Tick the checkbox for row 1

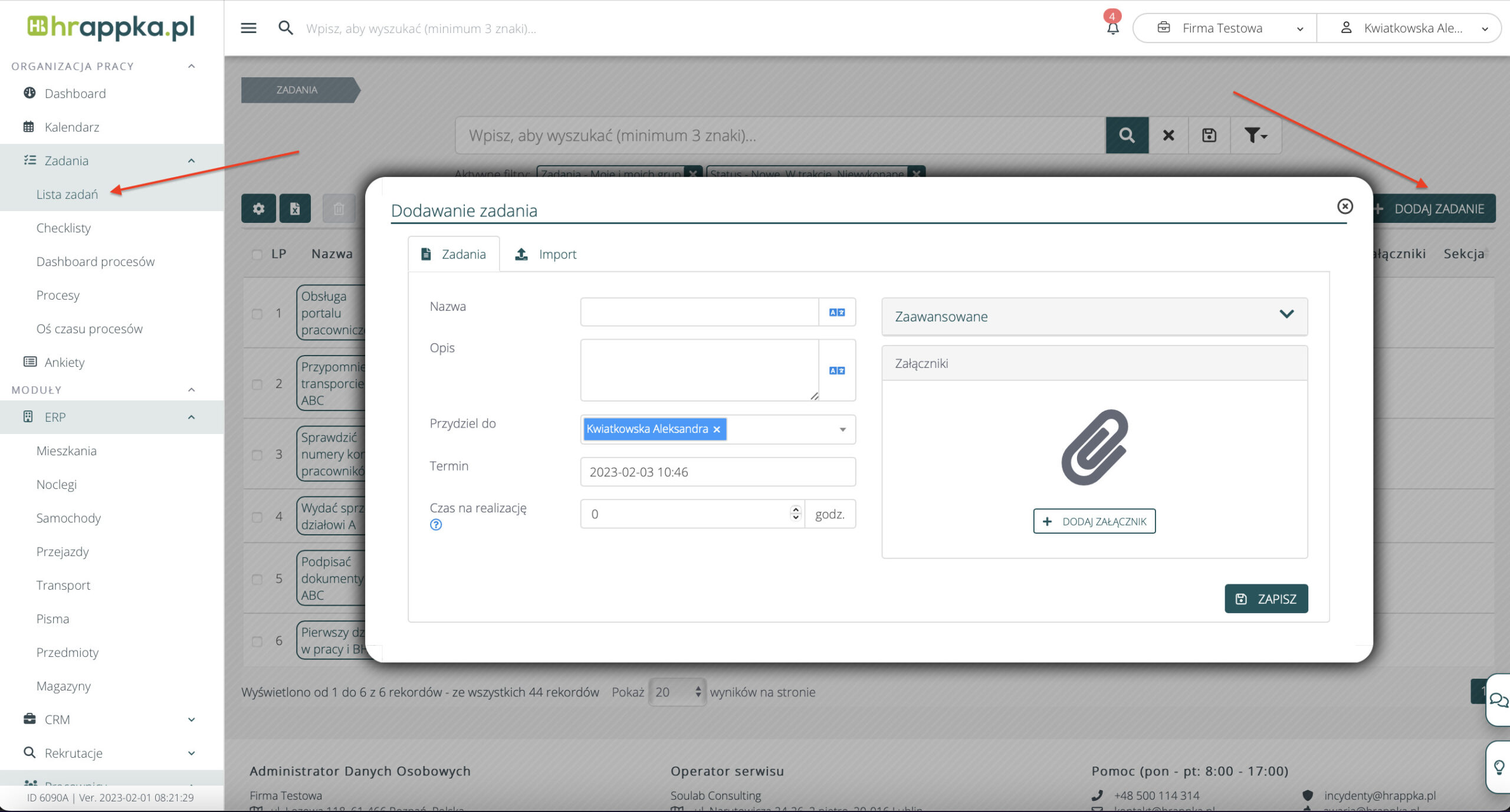pyautogui.click(x=257, y=314)
